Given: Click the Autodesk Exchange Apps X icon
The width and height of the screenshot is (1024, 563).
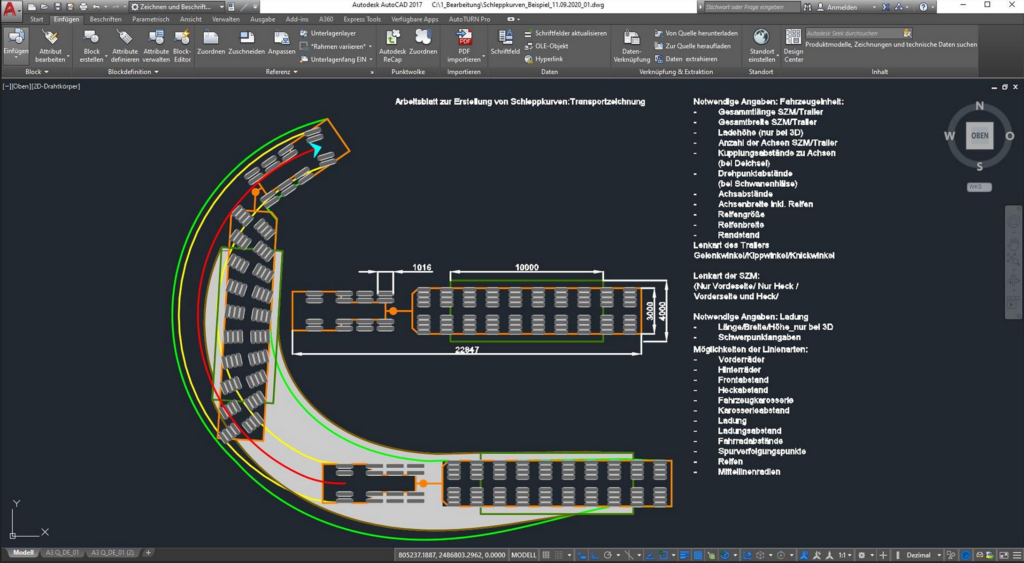Looking at the screenshot, I should click(x=886, y=7).
